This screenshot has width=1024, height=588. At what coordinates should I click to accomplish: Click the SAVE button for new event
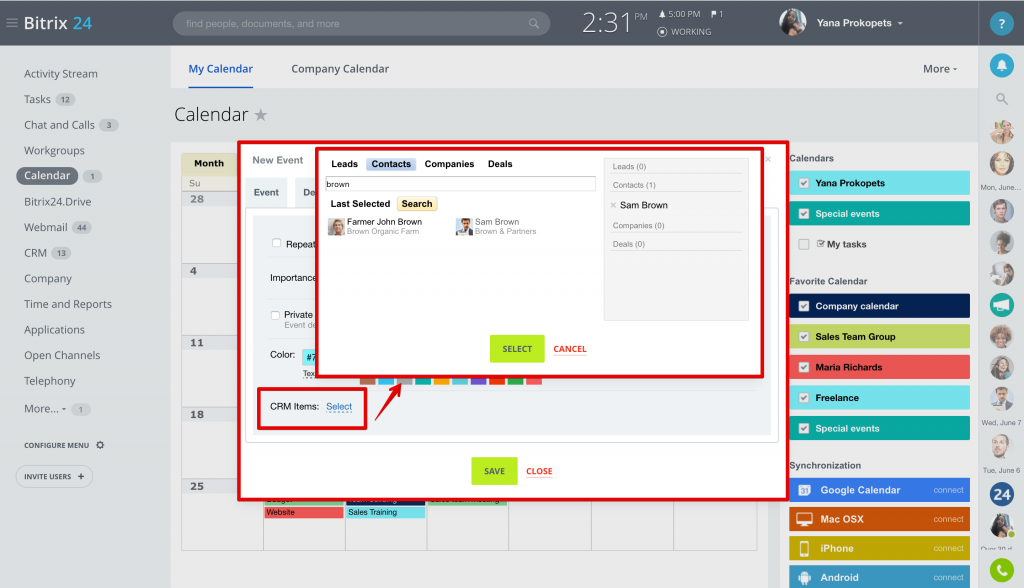click(494, 471)
